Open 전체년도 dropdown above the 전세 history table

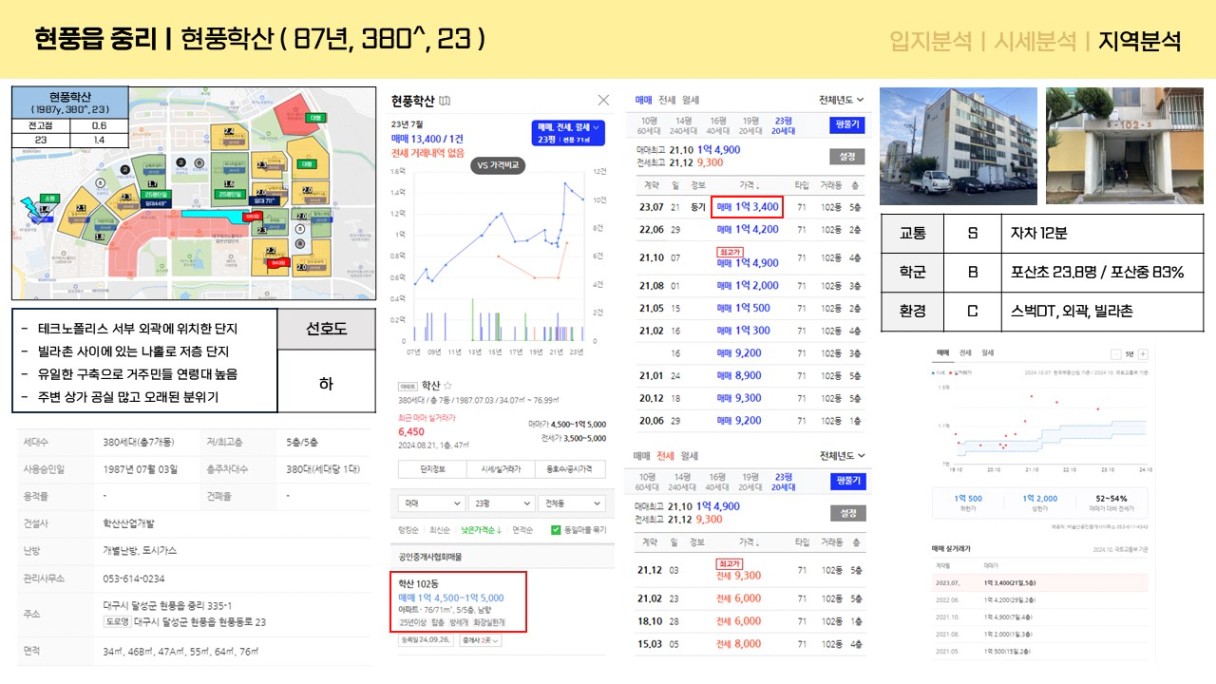pos(842,456)
